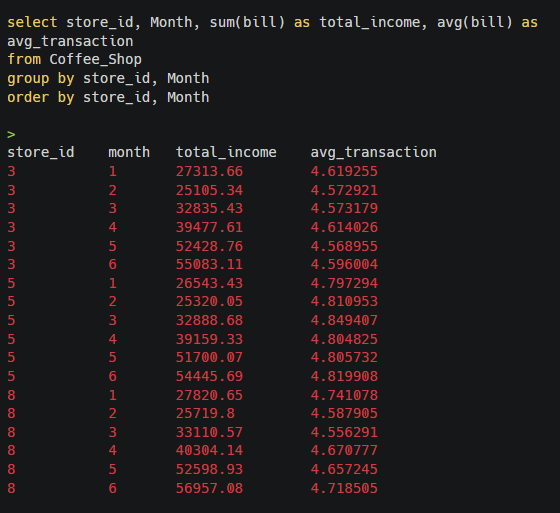Click total income value 40304.14
The width and height of the screenshot is (560, 513).
click(209, 450)
